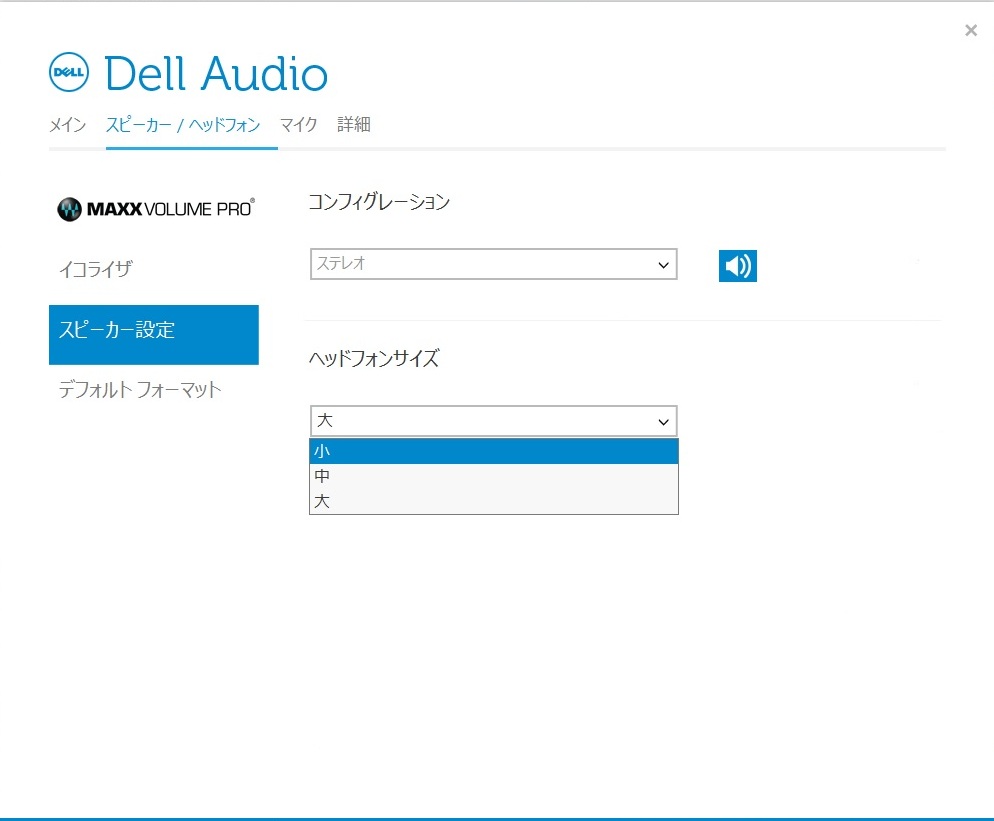Switch to the マイク tab
This screenshot has width=994, height=821.
(298, 124)
